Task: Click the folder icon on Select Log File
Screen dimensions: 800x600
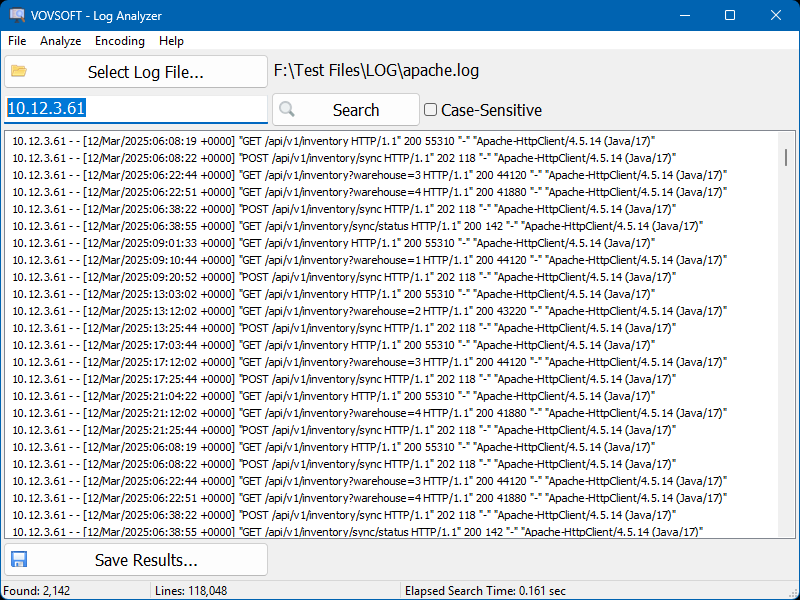Action: (19, 71)
